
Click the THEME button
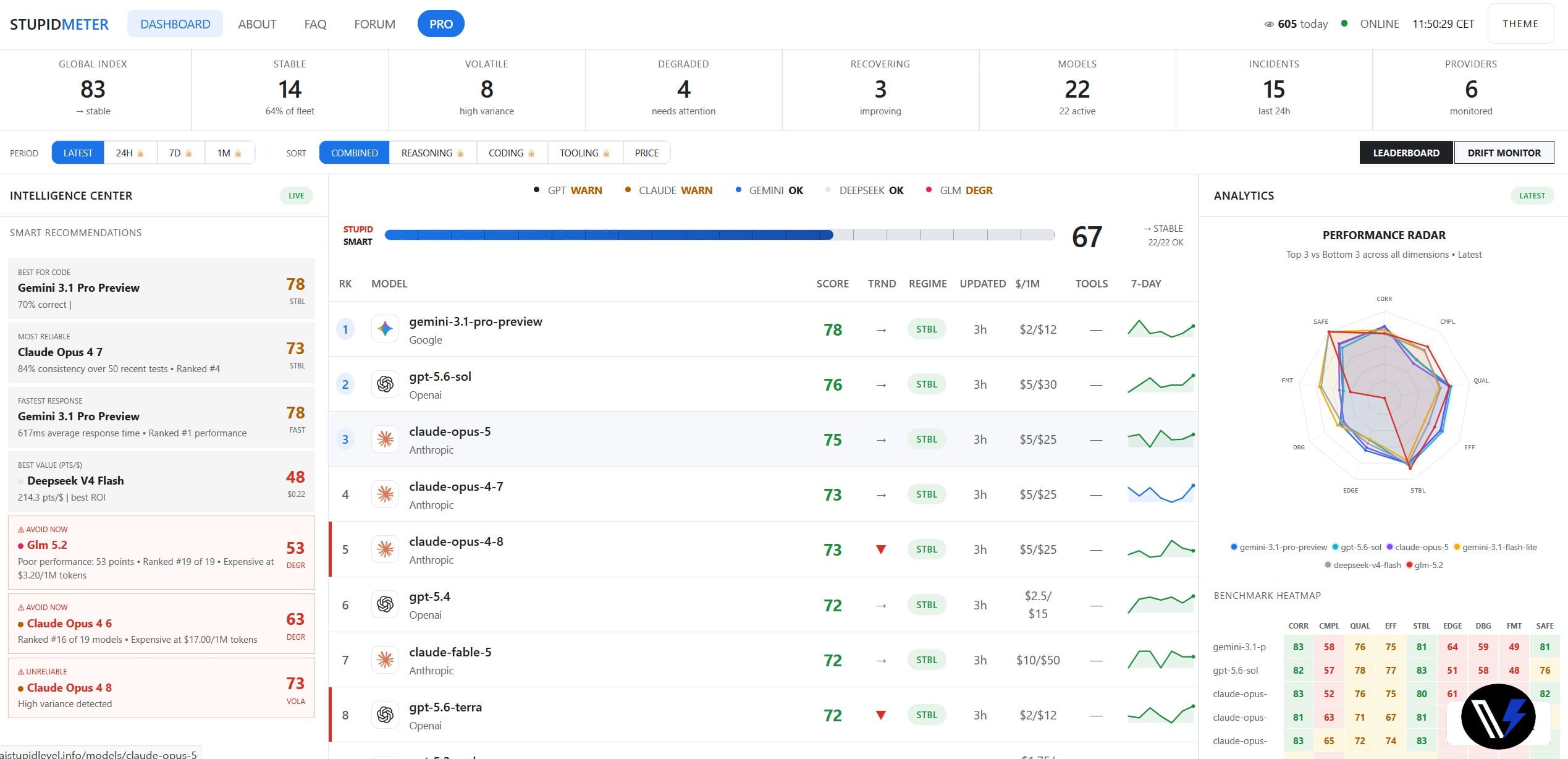point(1520,23)
